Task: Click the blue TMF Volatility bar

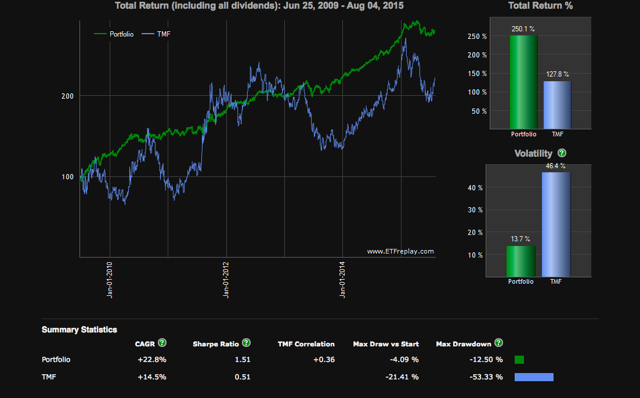Action: point(556,225)
